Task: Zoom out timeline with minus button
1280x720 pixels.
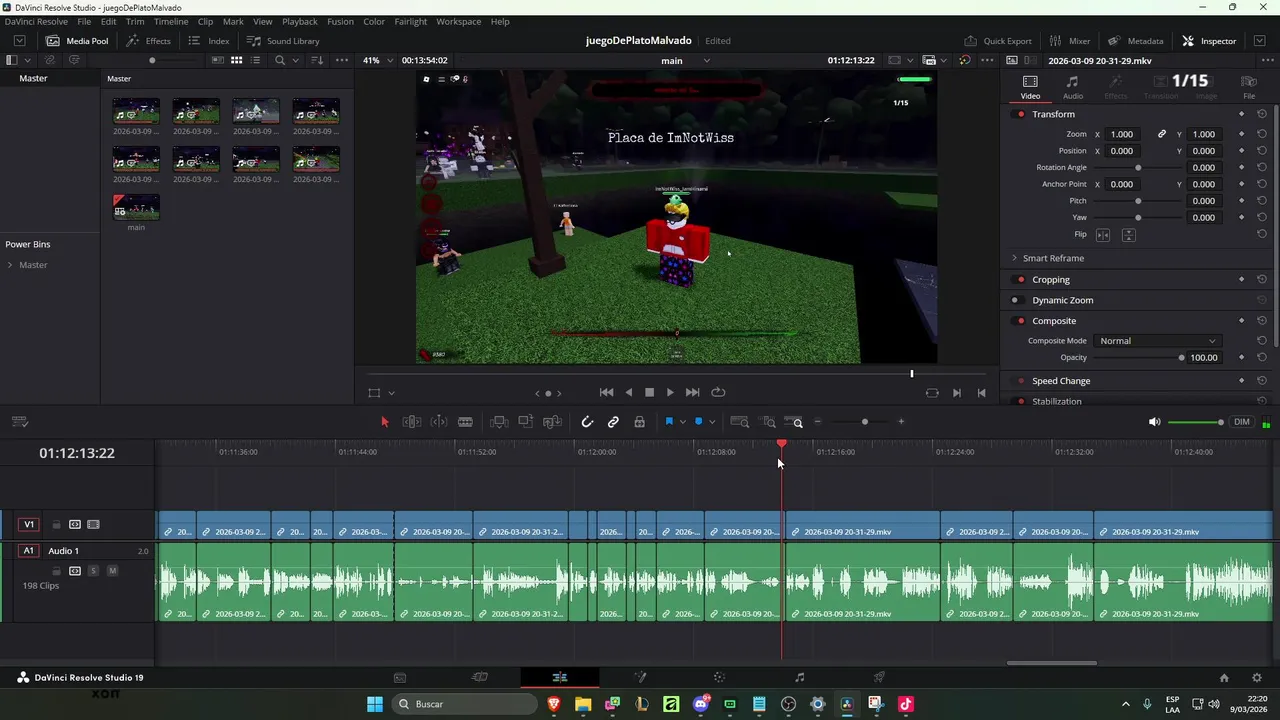Action: tap(818, 422)
